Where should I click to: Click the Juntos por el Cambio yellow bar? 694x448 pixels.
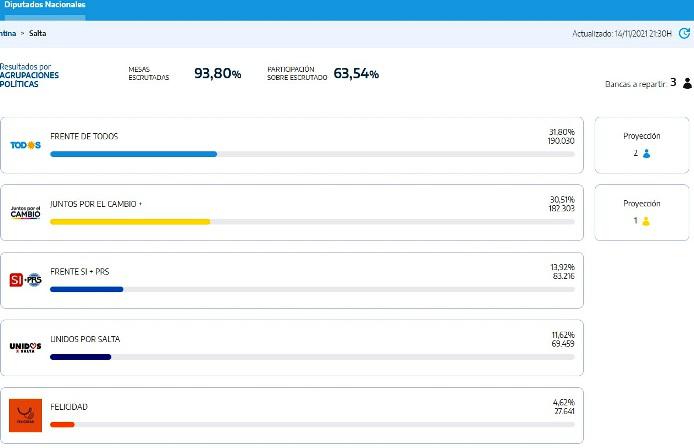[x=130, y=222]
